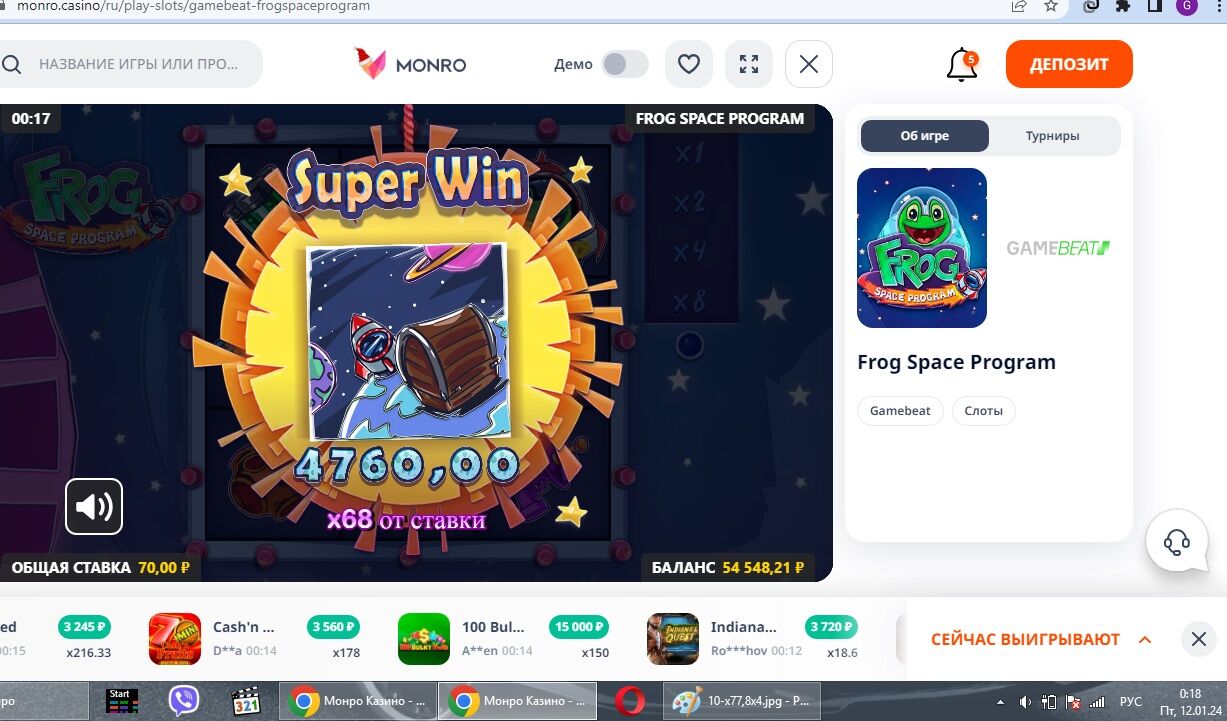Mute the game sound speaker icon
The height and width of the screenshot is (721, 1227).
pyautogui.click(x=94, y=507)
